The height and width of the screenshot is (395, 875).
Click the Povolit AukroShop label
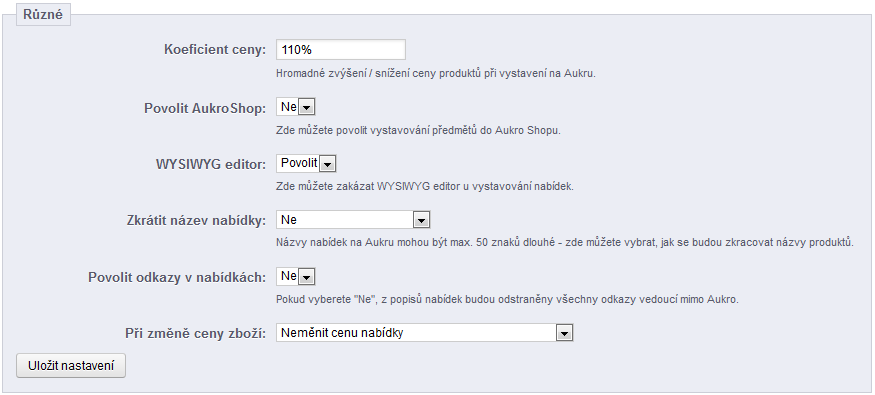pos(205,108)
